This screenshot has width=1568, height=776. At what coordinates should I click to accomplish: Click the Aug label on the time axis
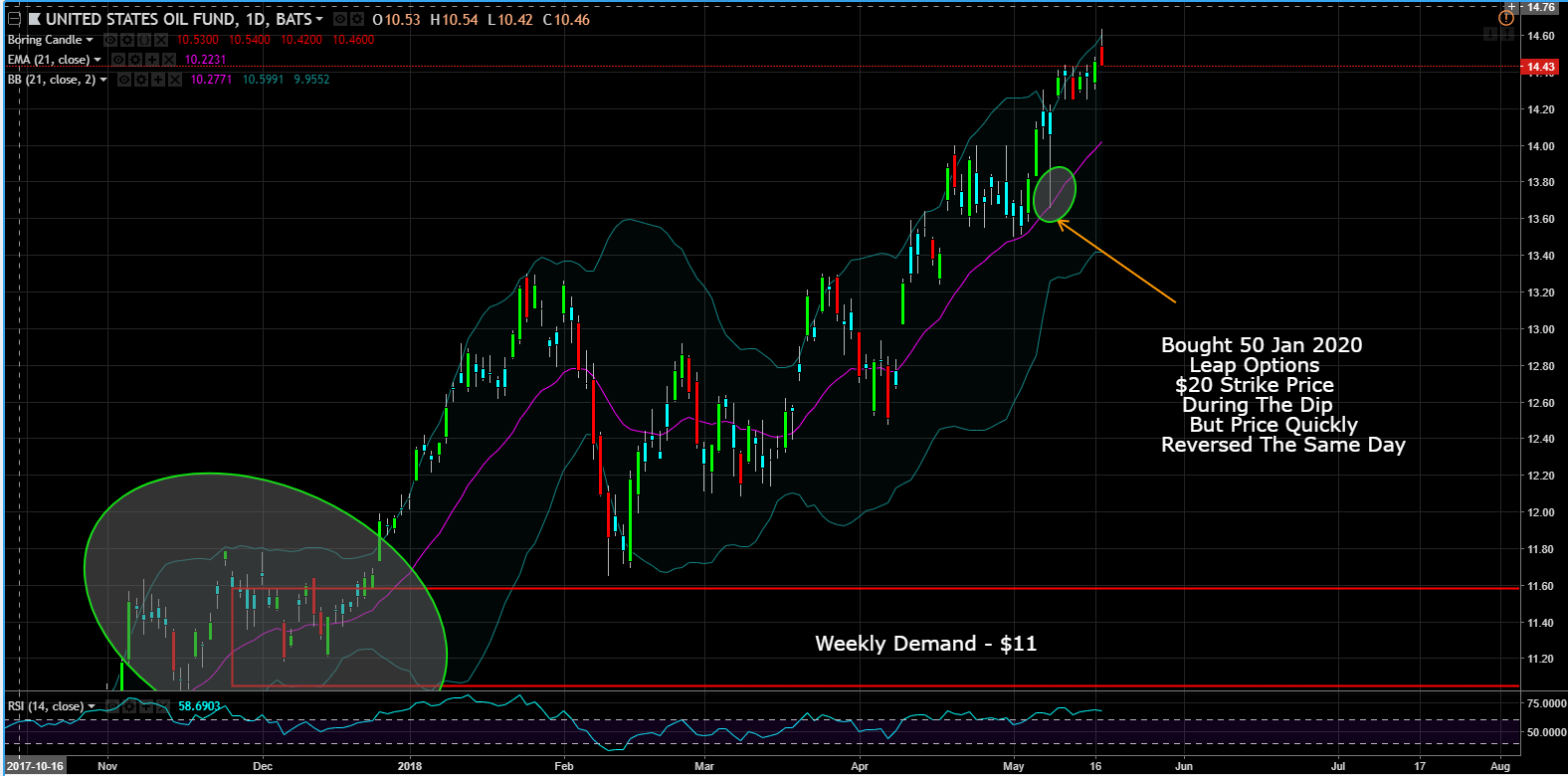(1500, 766)
